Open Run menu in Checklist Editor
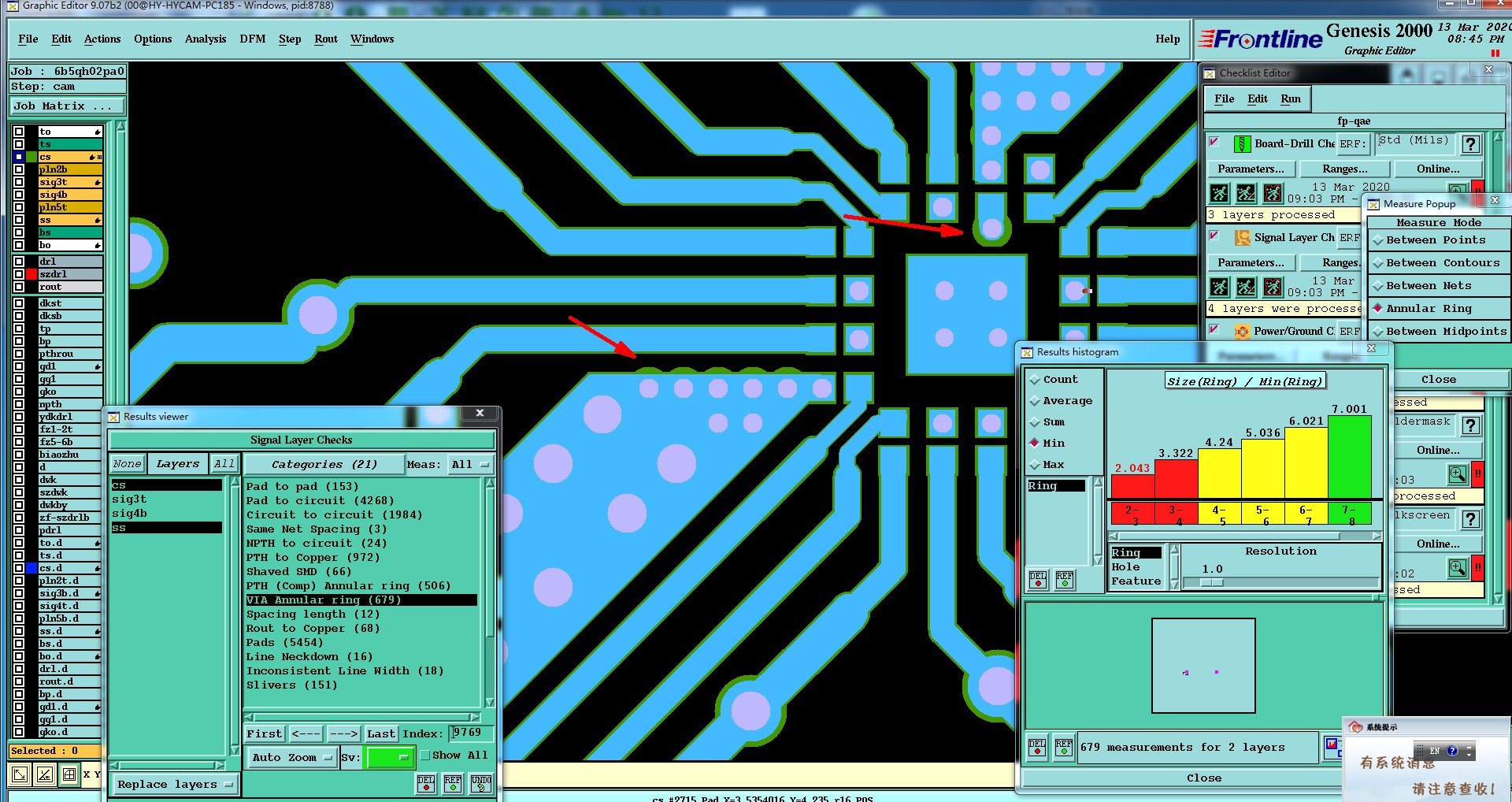1512x802 pixels. click(1291, 99)
